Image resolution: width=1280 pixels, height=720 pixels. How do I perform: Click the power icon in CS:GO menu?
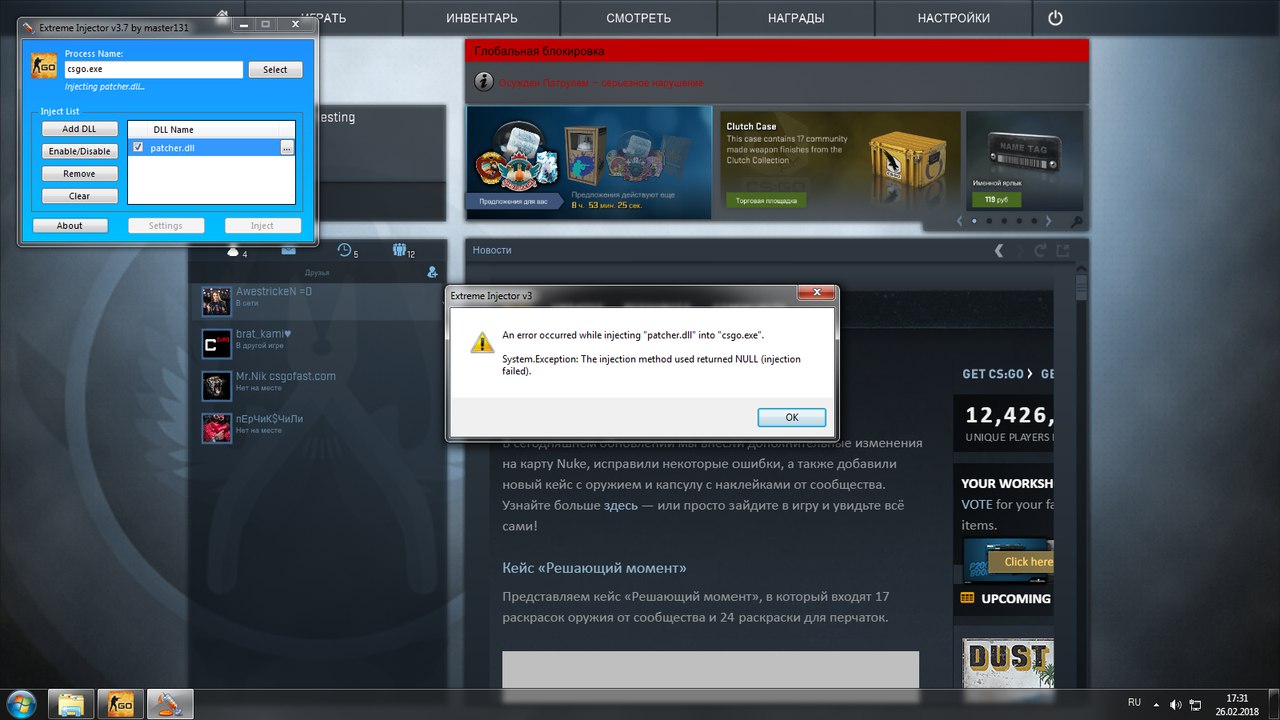[1055, 18]
